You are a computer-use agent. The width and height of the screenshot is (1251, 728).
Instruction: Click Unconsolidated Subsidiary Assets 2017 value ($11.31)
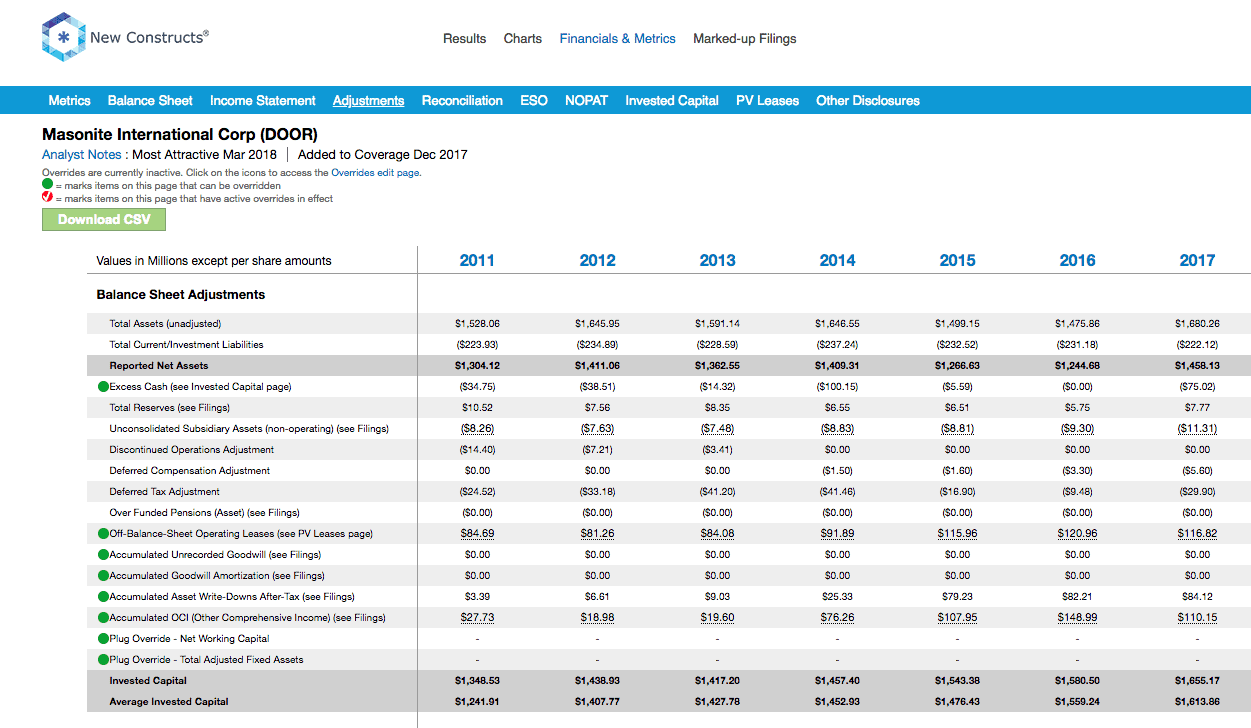coord(1197,429)
